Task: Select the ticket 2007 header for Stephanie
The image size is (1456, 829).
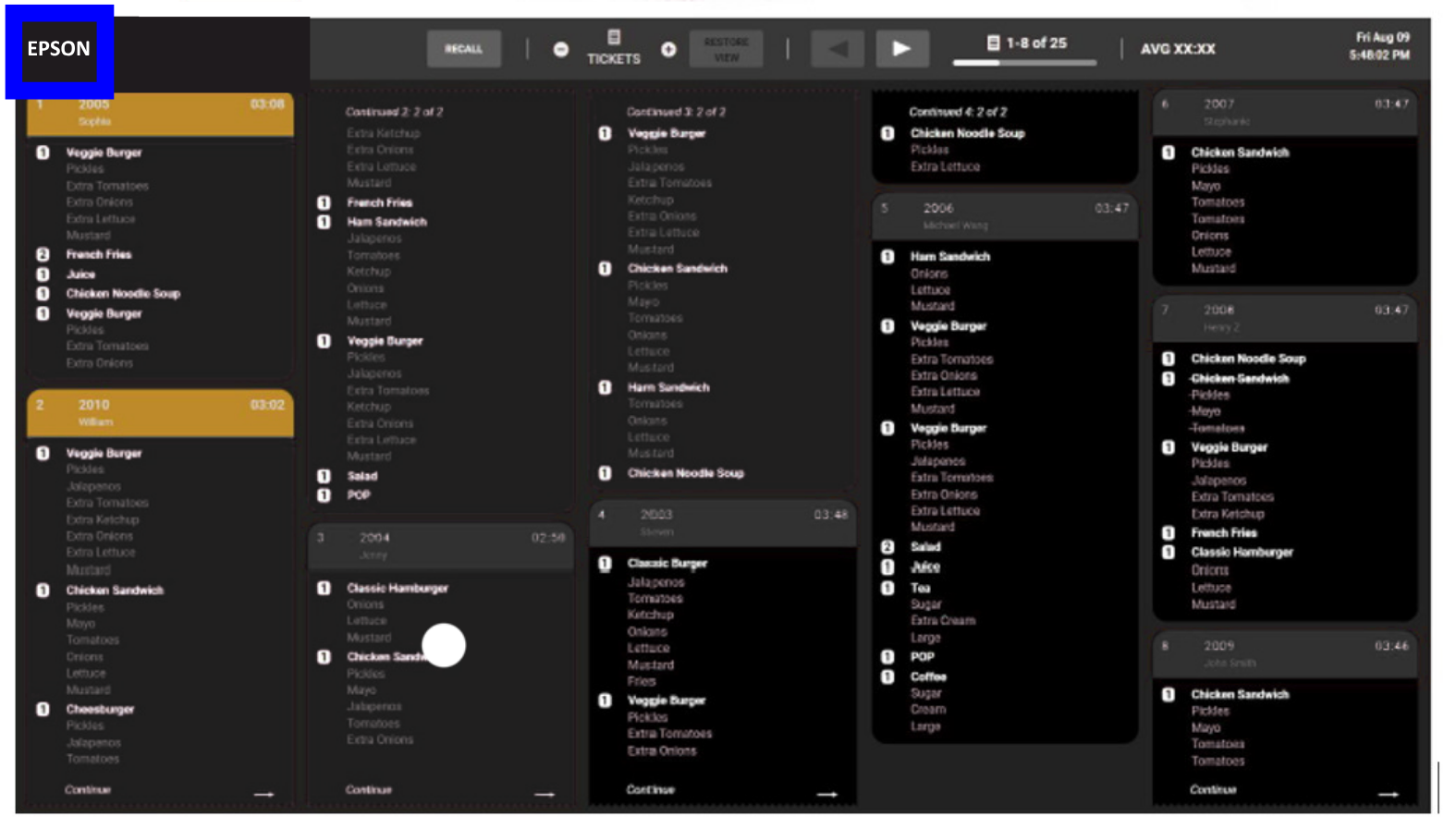Action: 1285,112
